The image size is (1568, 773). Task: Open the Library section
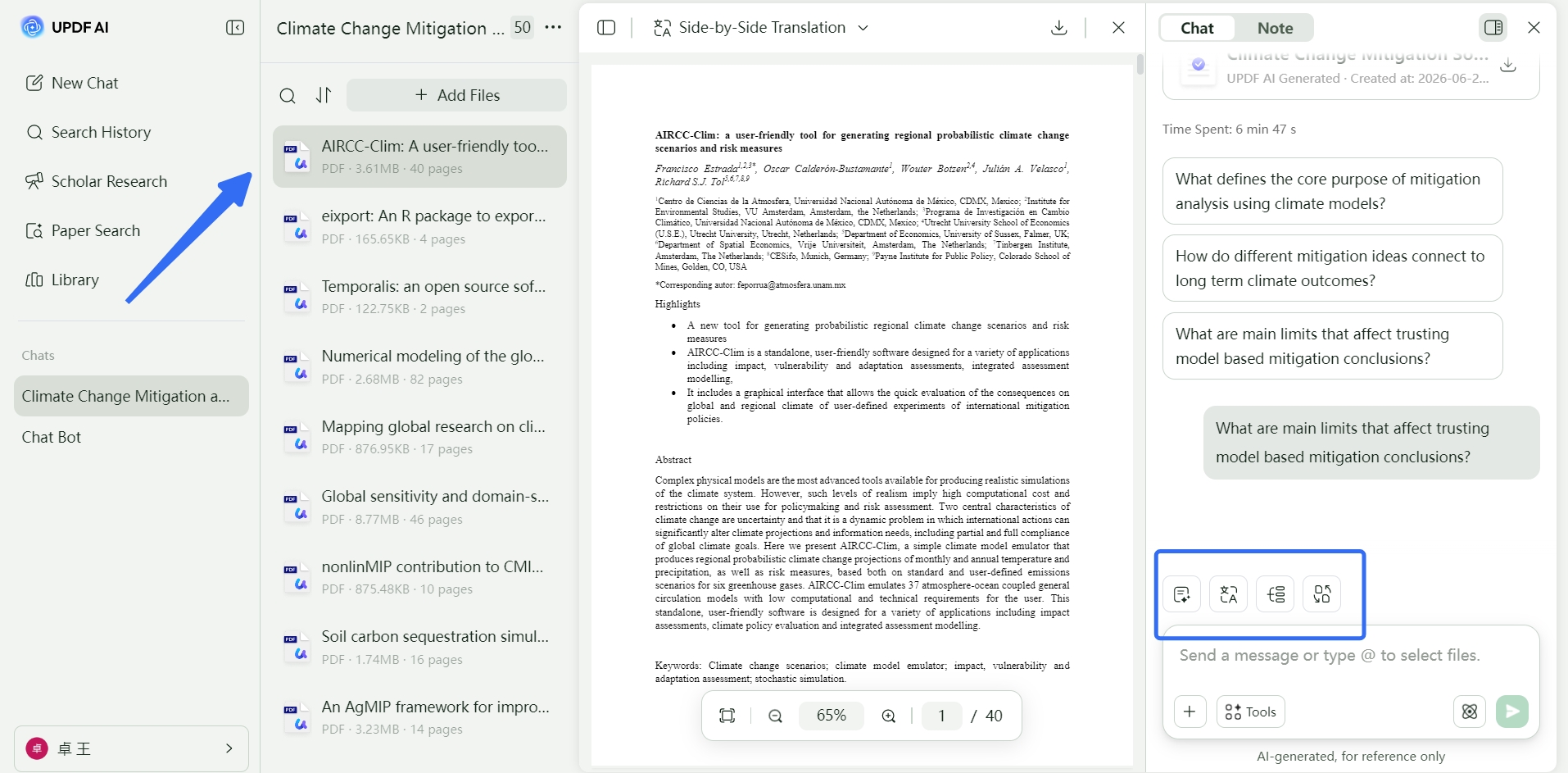coord(62,280)
